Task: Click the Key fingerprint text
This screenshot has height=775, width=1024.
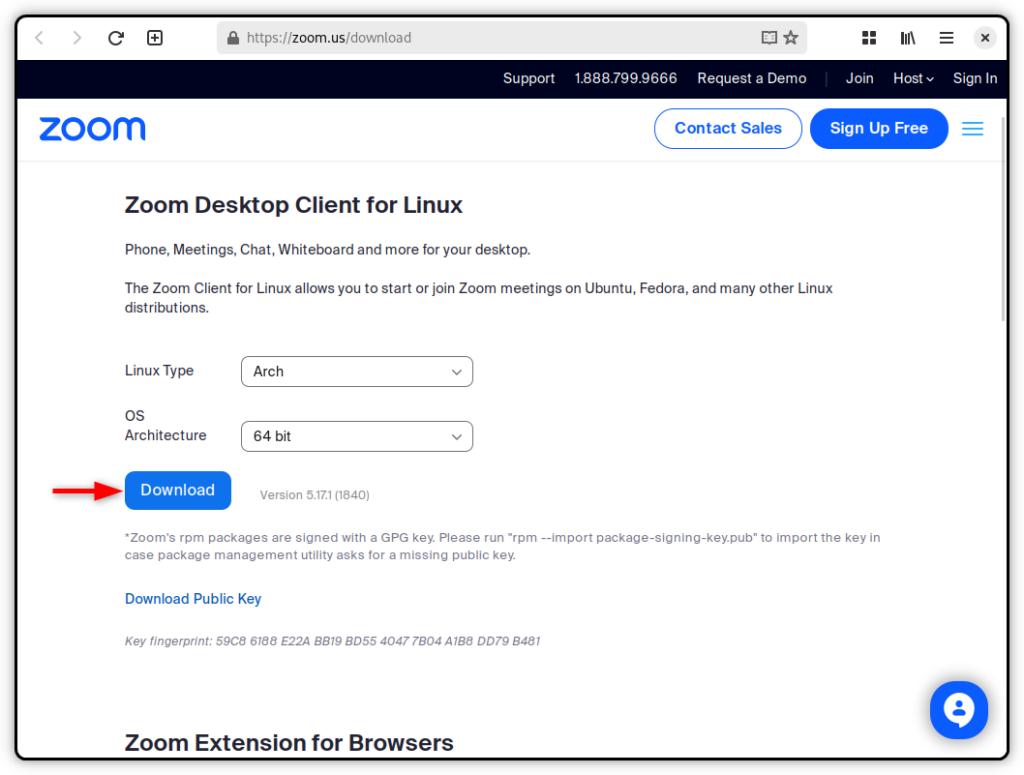Action: (332, 641)
